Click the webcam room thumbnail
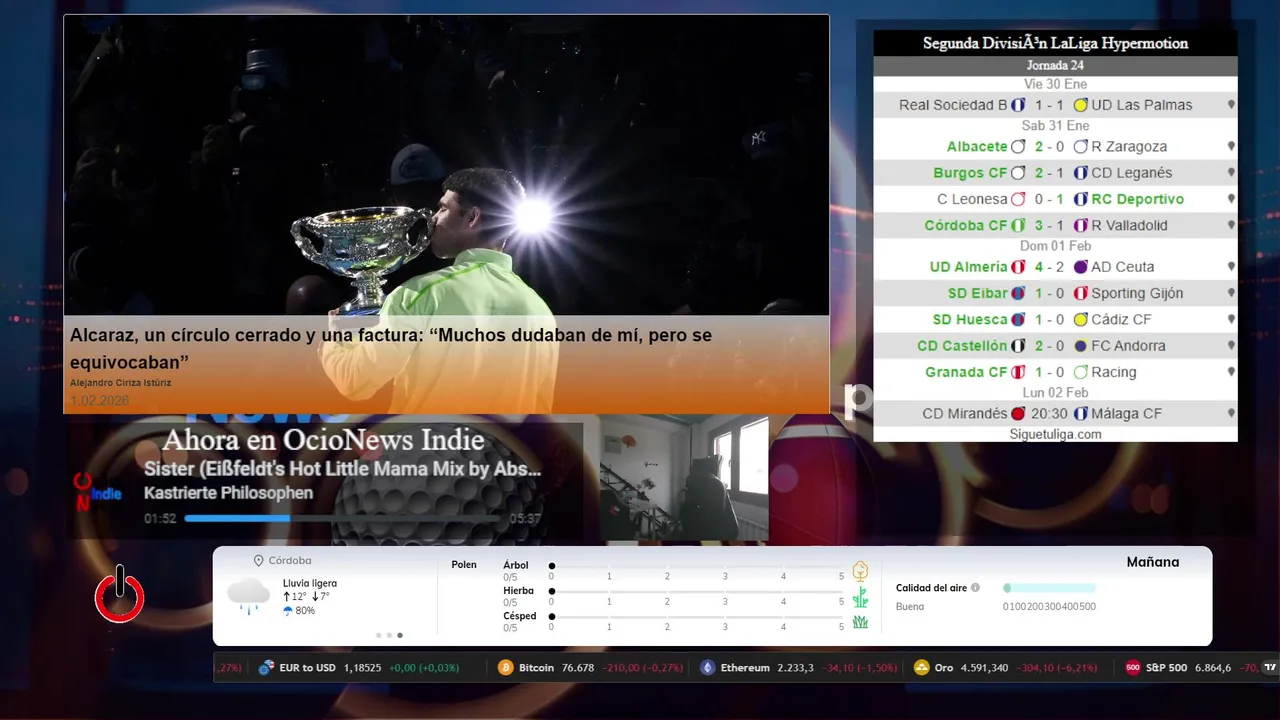This screenshot has width=1280, height=720. [684, 479]
